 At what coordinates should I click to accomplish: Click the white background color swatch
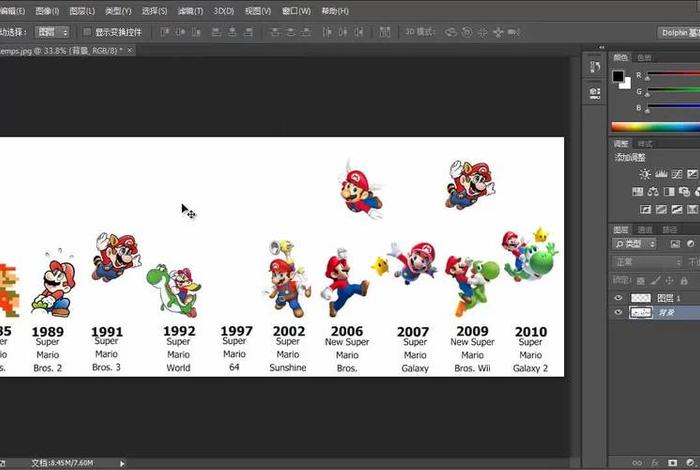click(627, 84)
